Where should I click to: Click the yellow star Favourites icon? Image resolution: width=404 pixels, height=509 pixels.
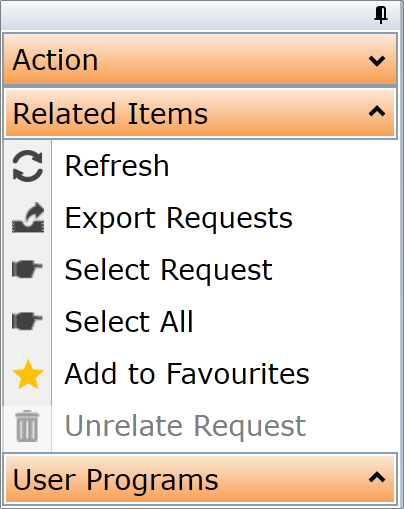click(28, 374)
